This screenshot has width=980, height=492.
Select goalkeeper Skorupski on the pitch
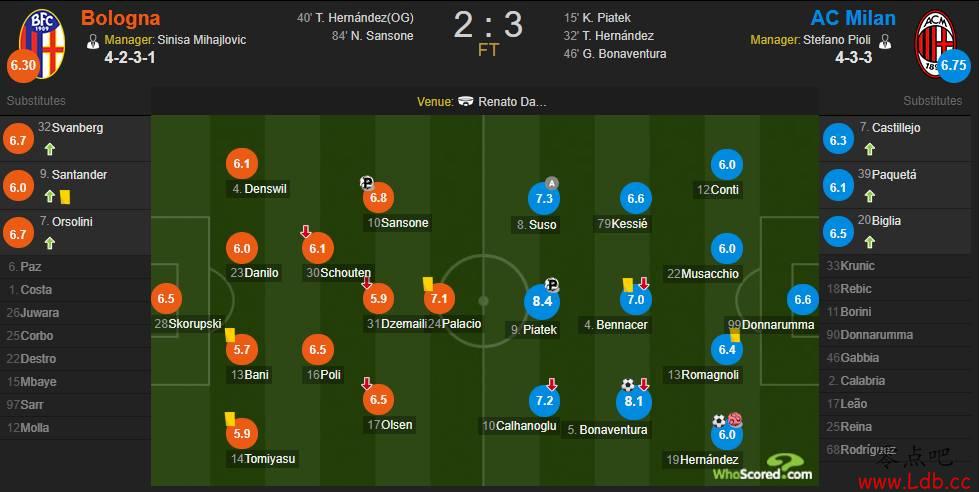[187, 323]
